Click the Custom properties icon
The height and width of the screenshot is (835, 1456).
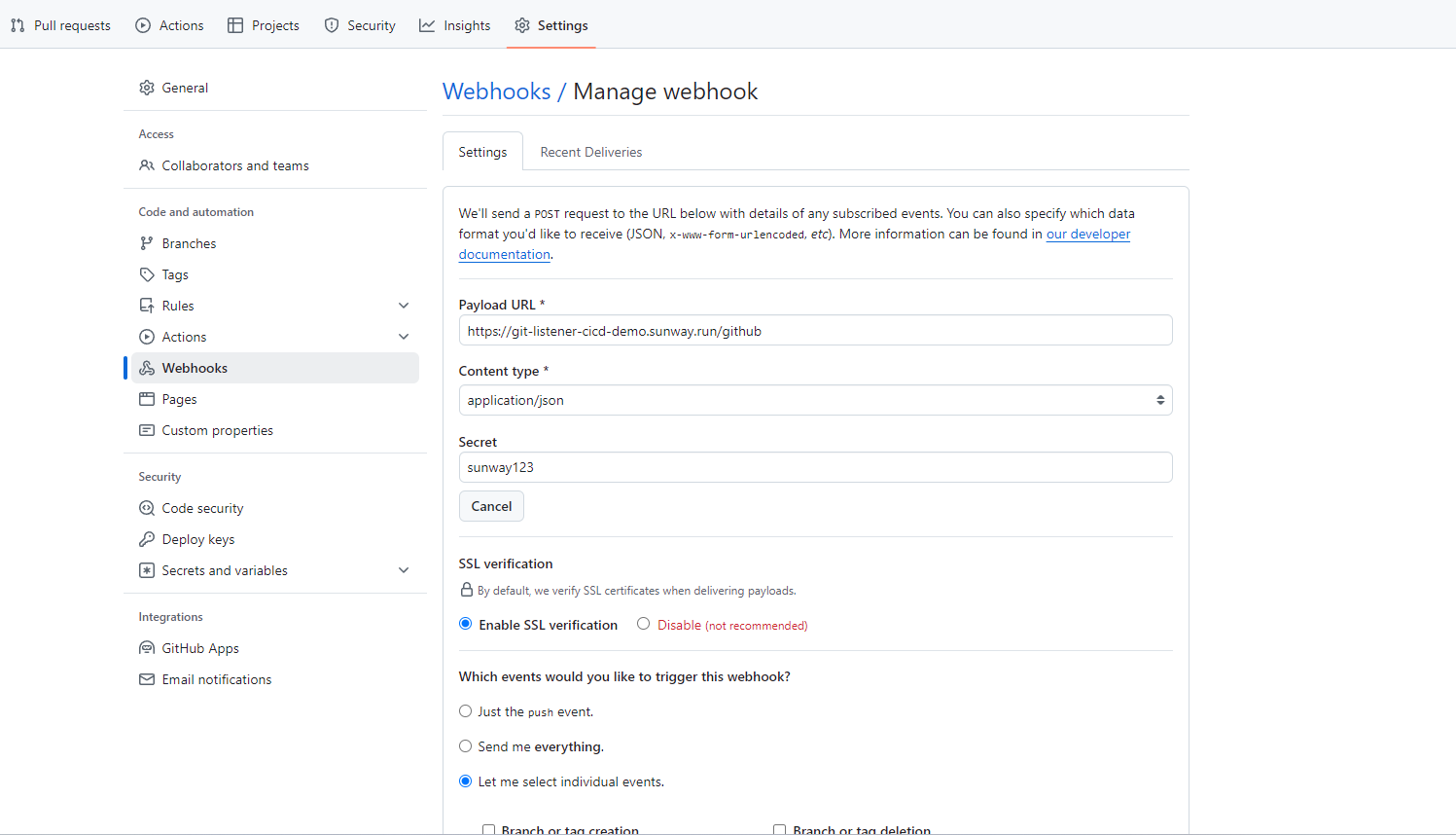(x=147, y=430)
